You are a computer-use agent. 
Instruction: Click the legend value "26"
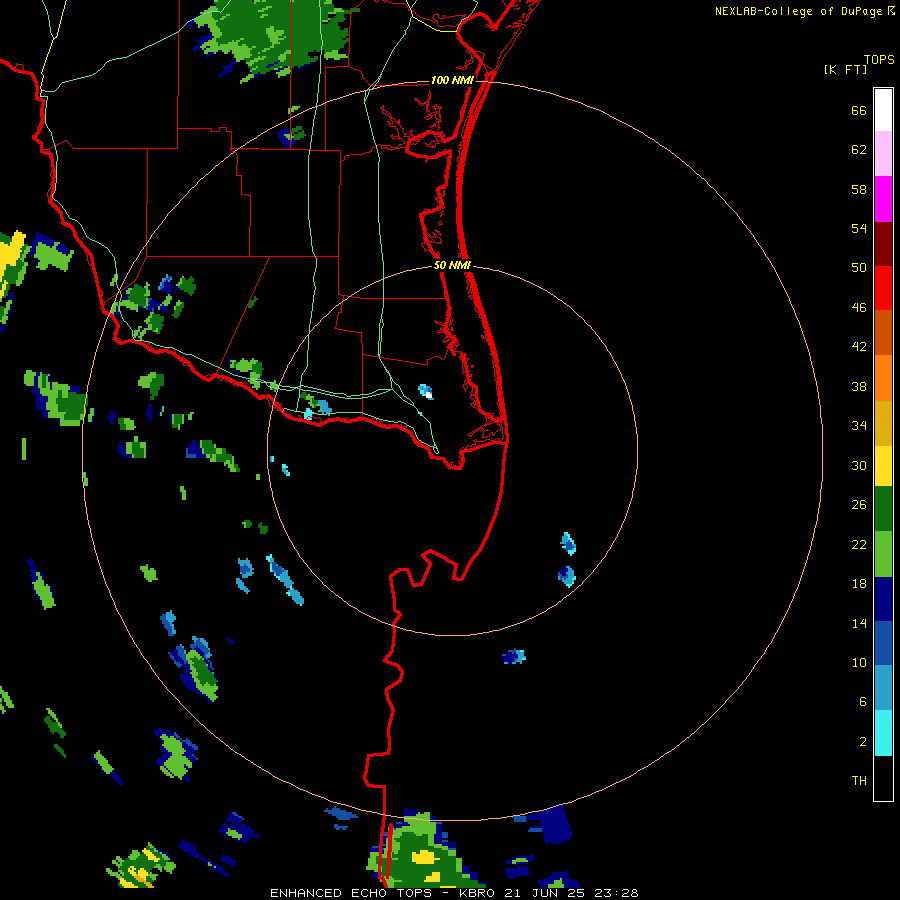859,505
